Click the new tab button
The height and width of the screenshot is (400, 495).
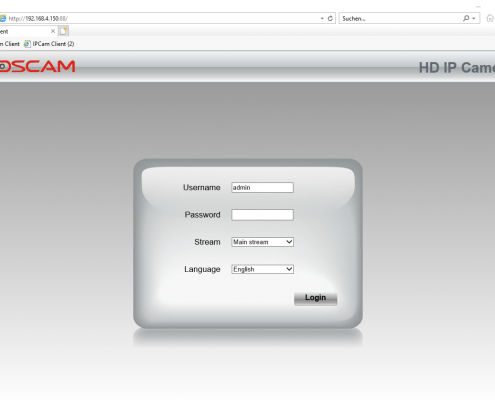[x=63, y=31]
